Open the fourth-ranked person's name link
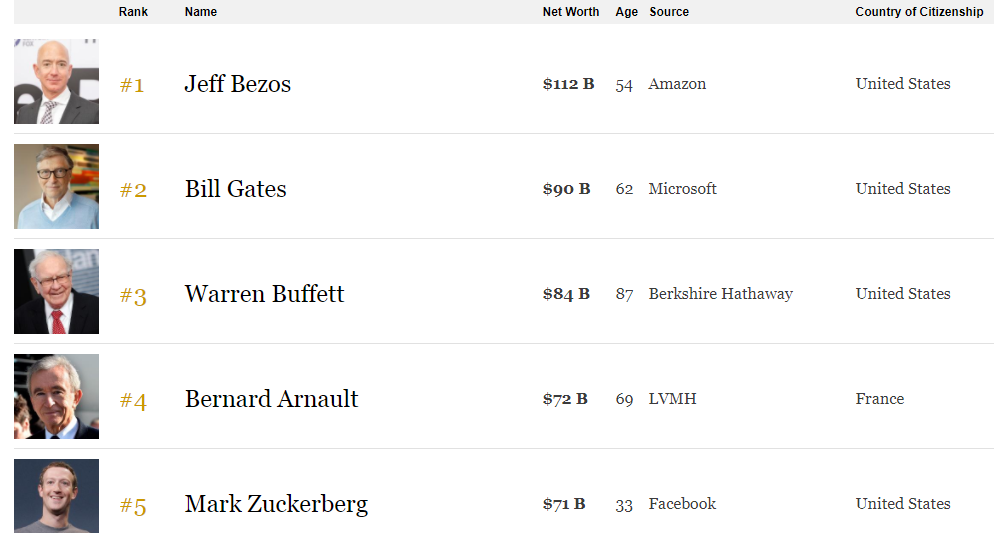The width and height of the screenshot is (1000, 533). click(x=271, y=399)
